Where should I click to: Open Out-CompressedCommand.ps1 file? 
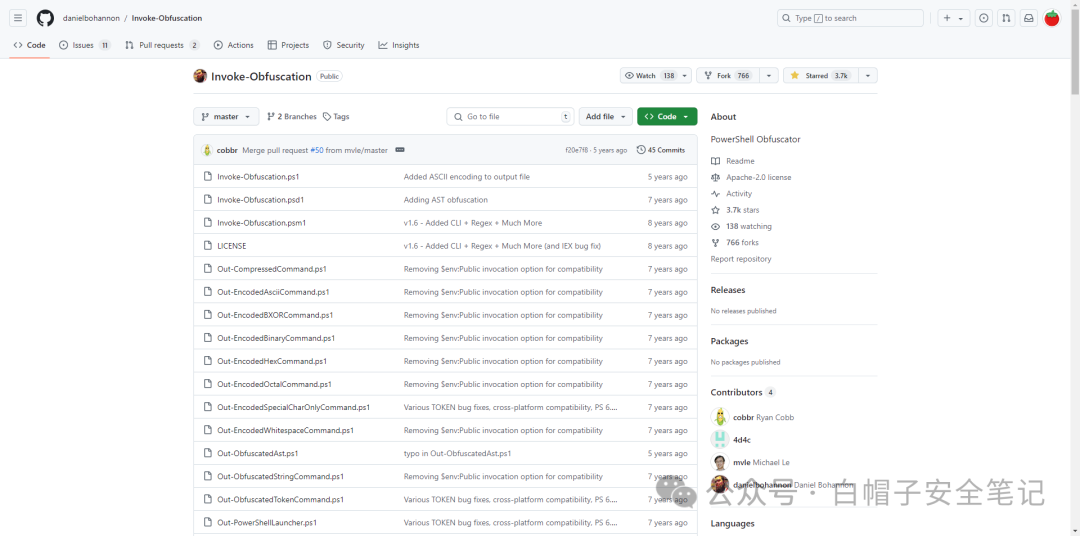tap(271, 269)
